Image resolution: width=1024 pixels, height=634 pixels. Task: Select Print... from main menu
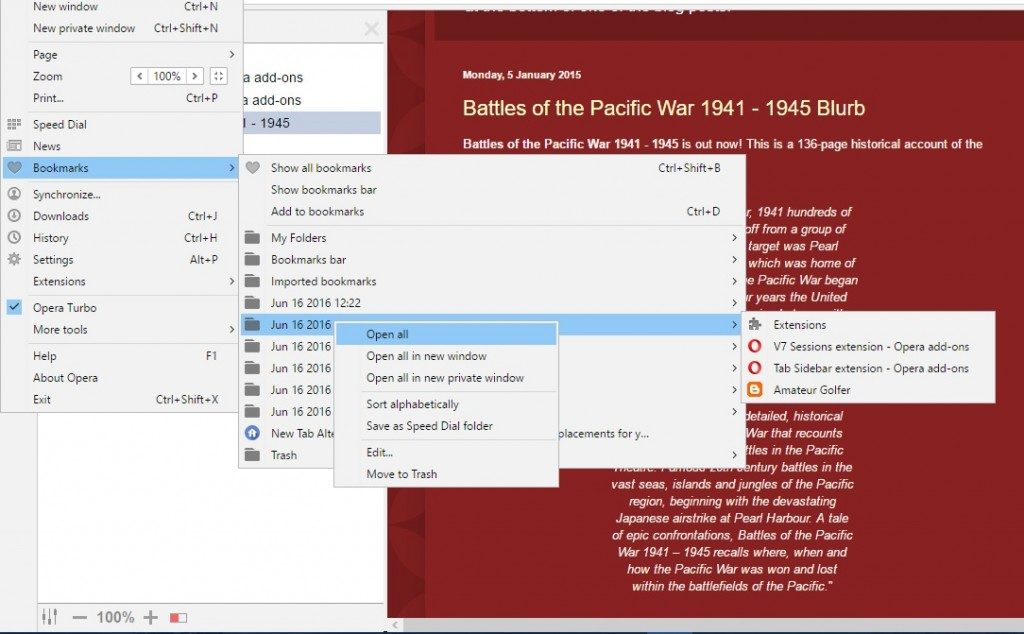(x=121, y=98)
